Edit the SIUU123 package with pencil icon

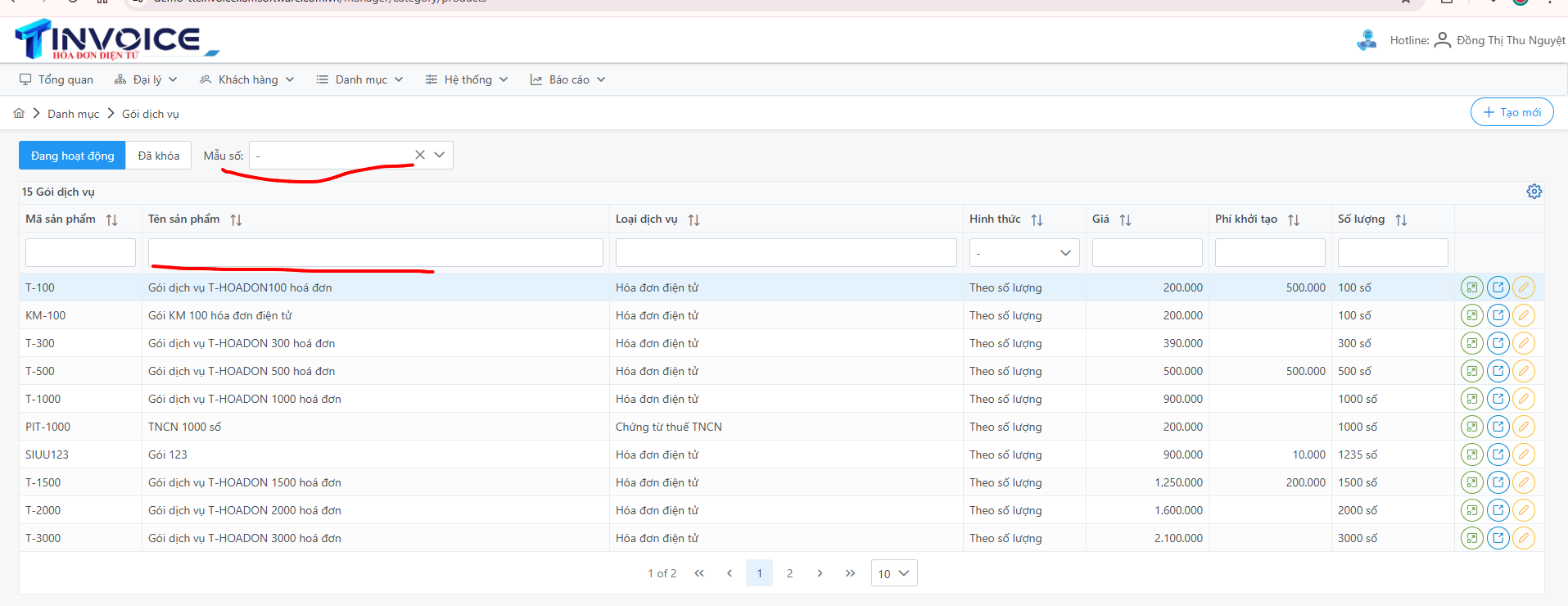pyautogui.click(x=1524, y=454)
